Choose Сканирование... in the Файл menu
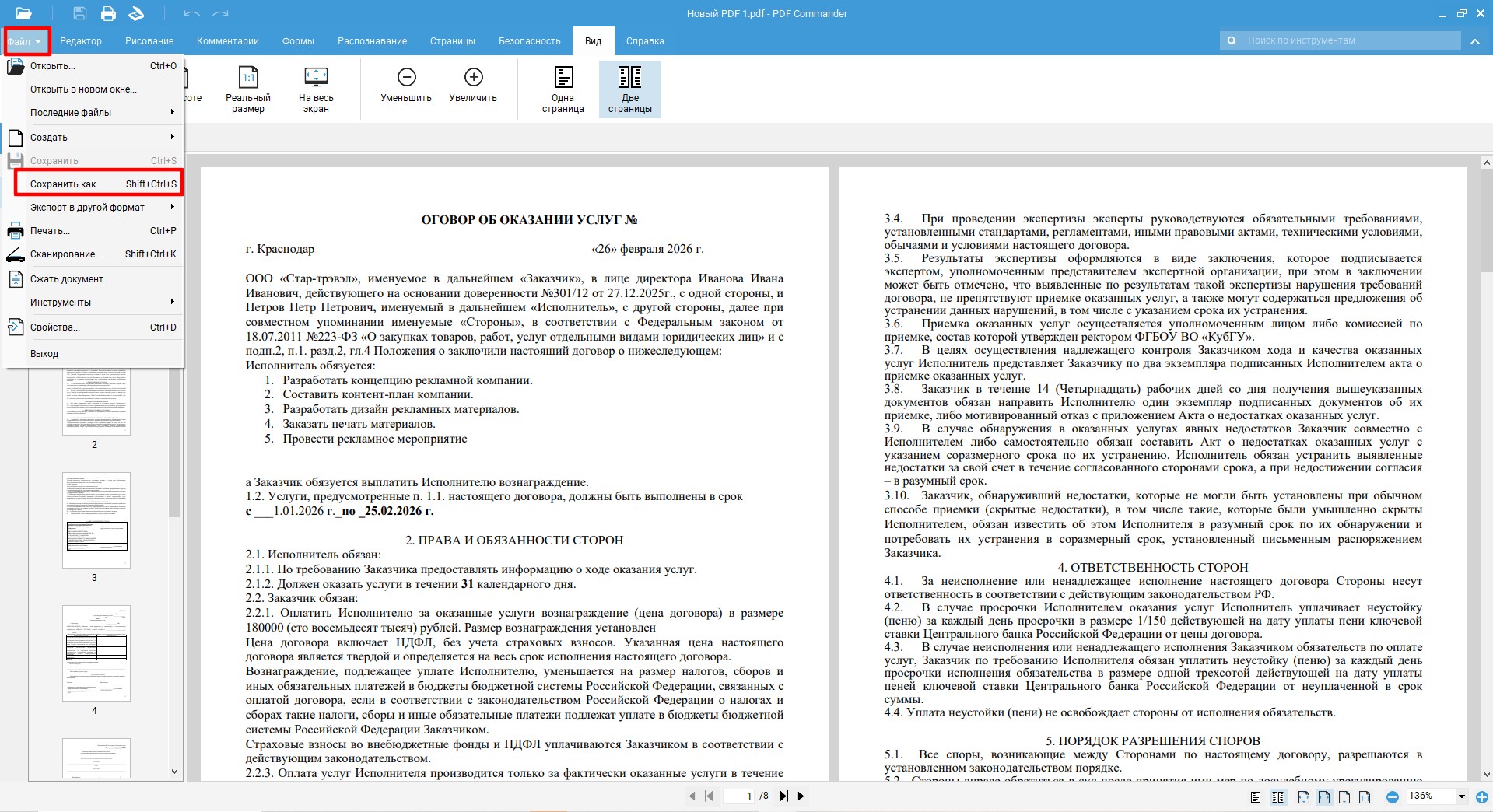The height and width of the screenshot is (812, 1493). click(x=94, y=254)
